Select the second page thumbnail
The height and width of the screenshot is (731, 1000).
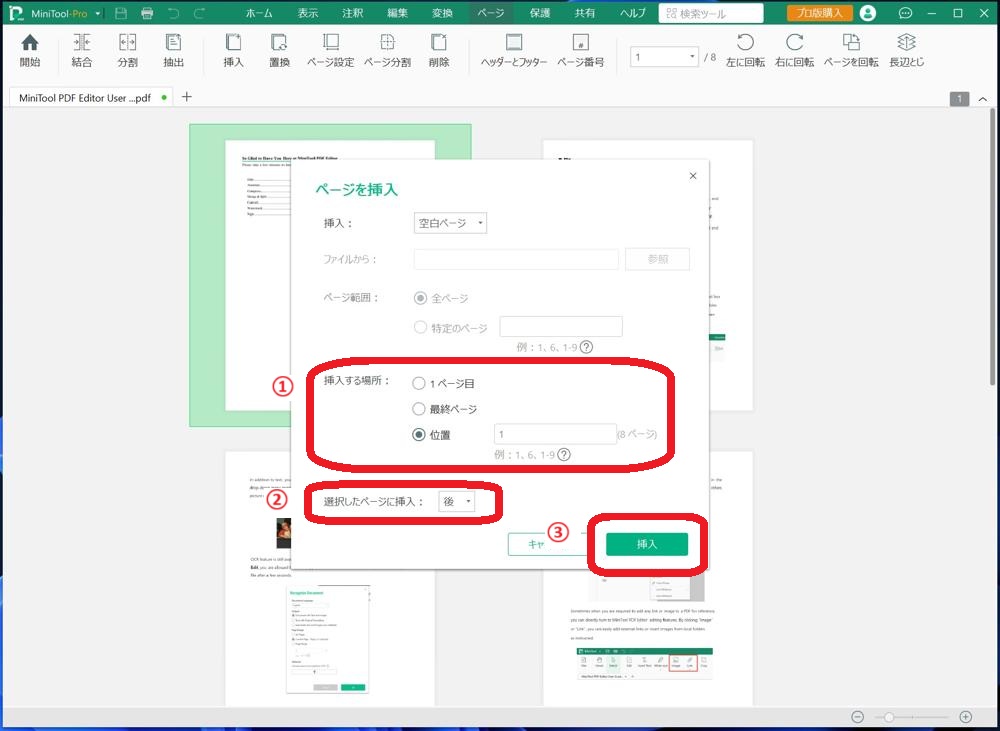click(647, 276)
